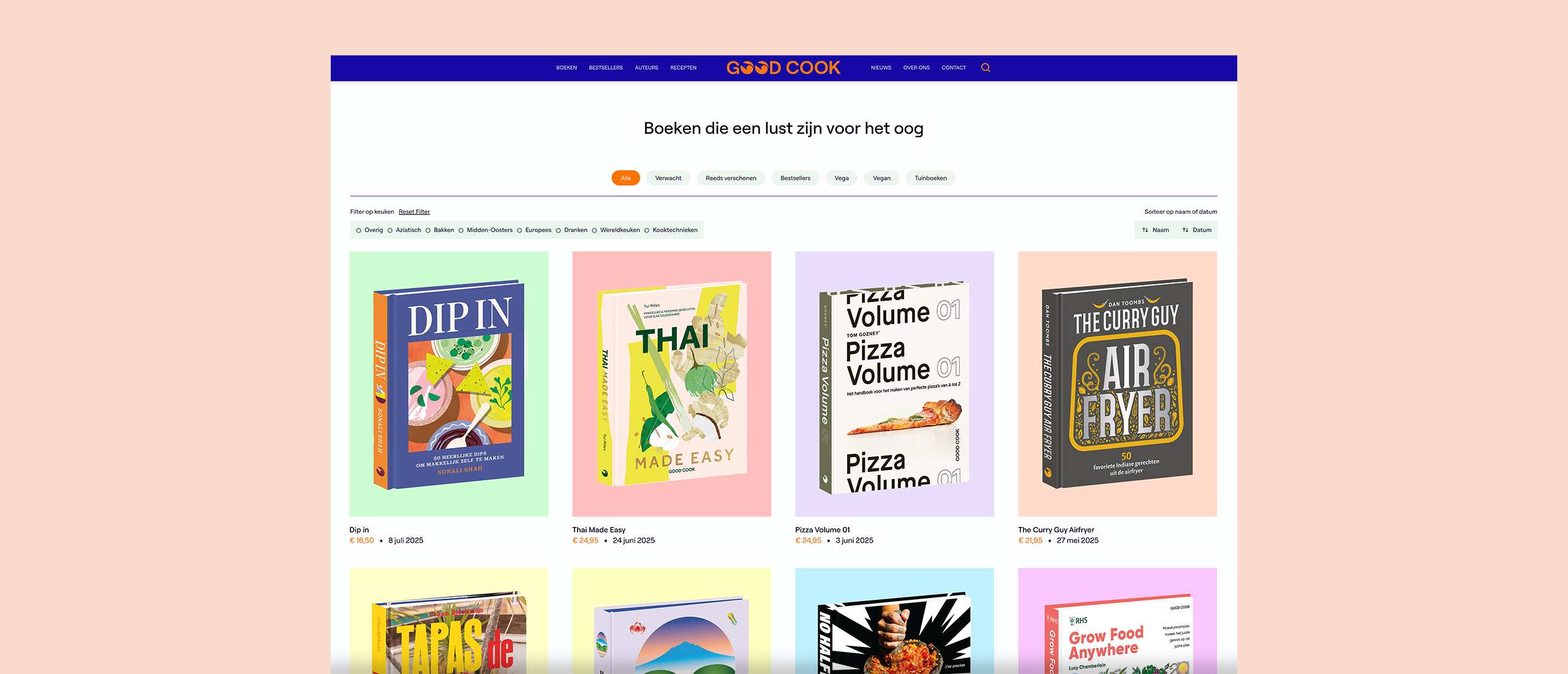The width and height of the screenshot is (1568, 674).
Task: Open the Boeken menu item
Action: tap(566, 68)
